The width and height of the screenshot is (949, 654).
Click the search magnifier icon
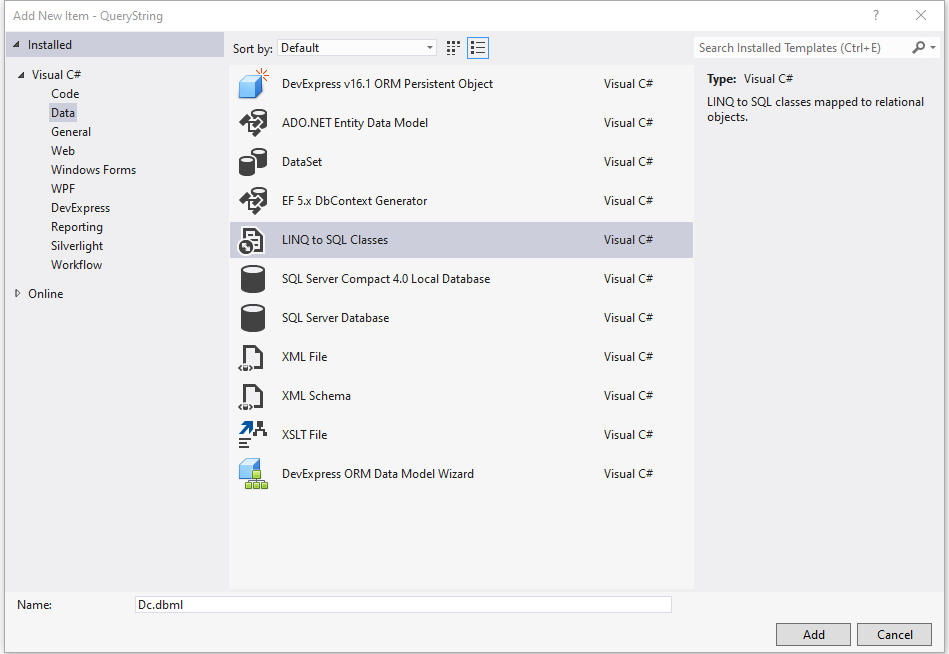918,47
